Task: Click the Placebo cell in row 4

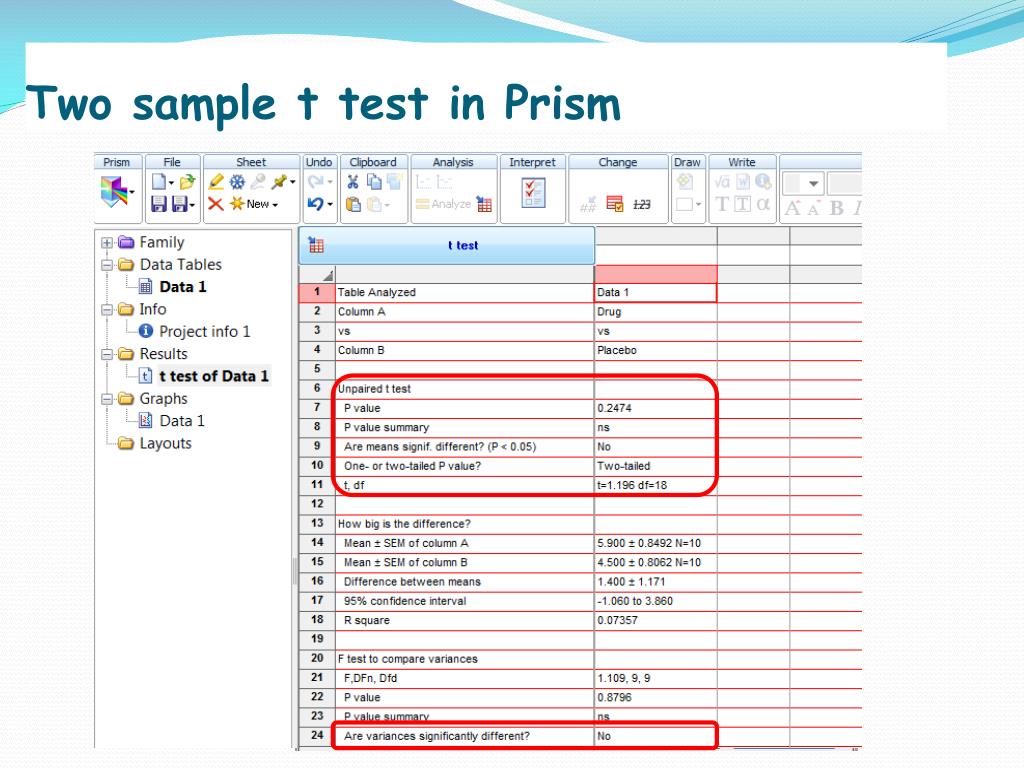Action: [656, 351]
